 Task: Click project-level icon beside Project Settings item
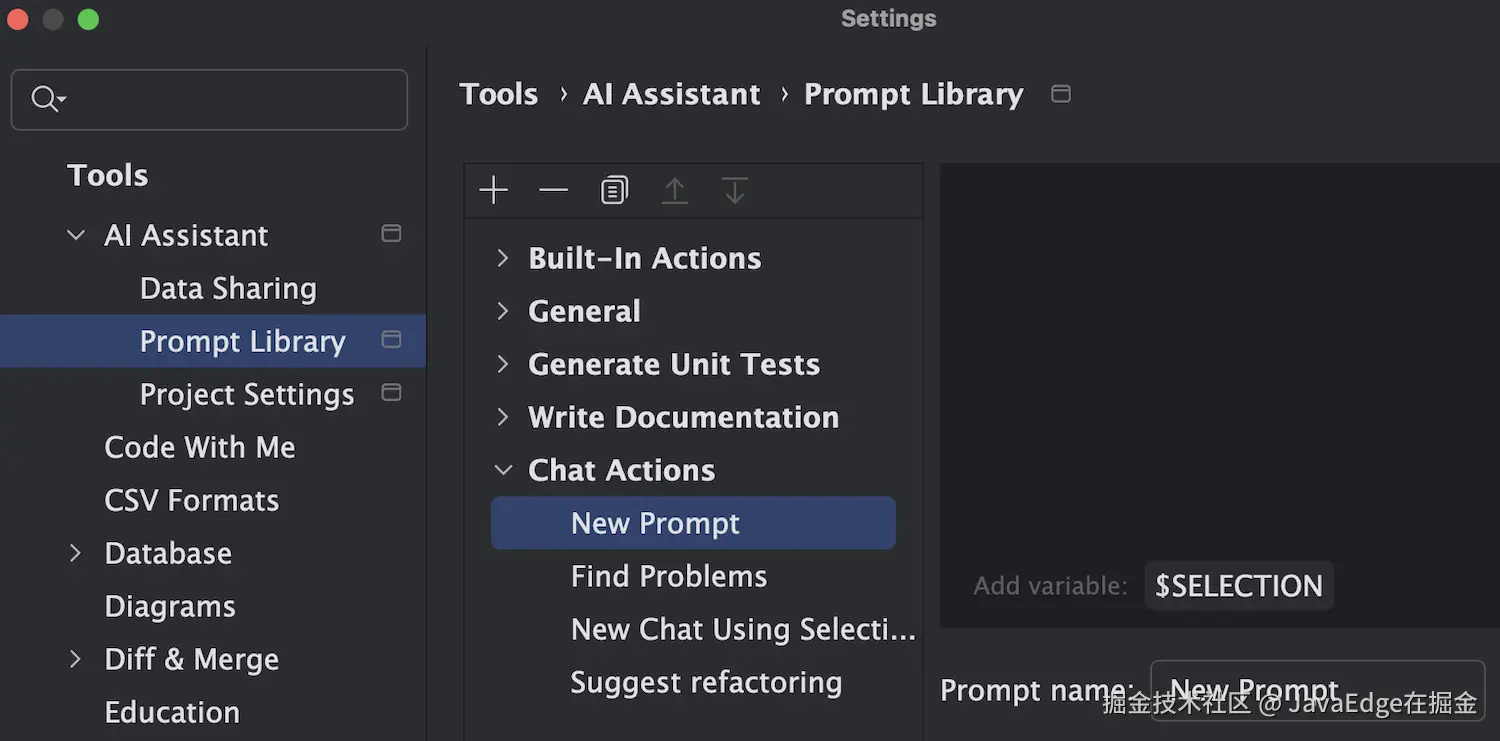pos(391,393)
